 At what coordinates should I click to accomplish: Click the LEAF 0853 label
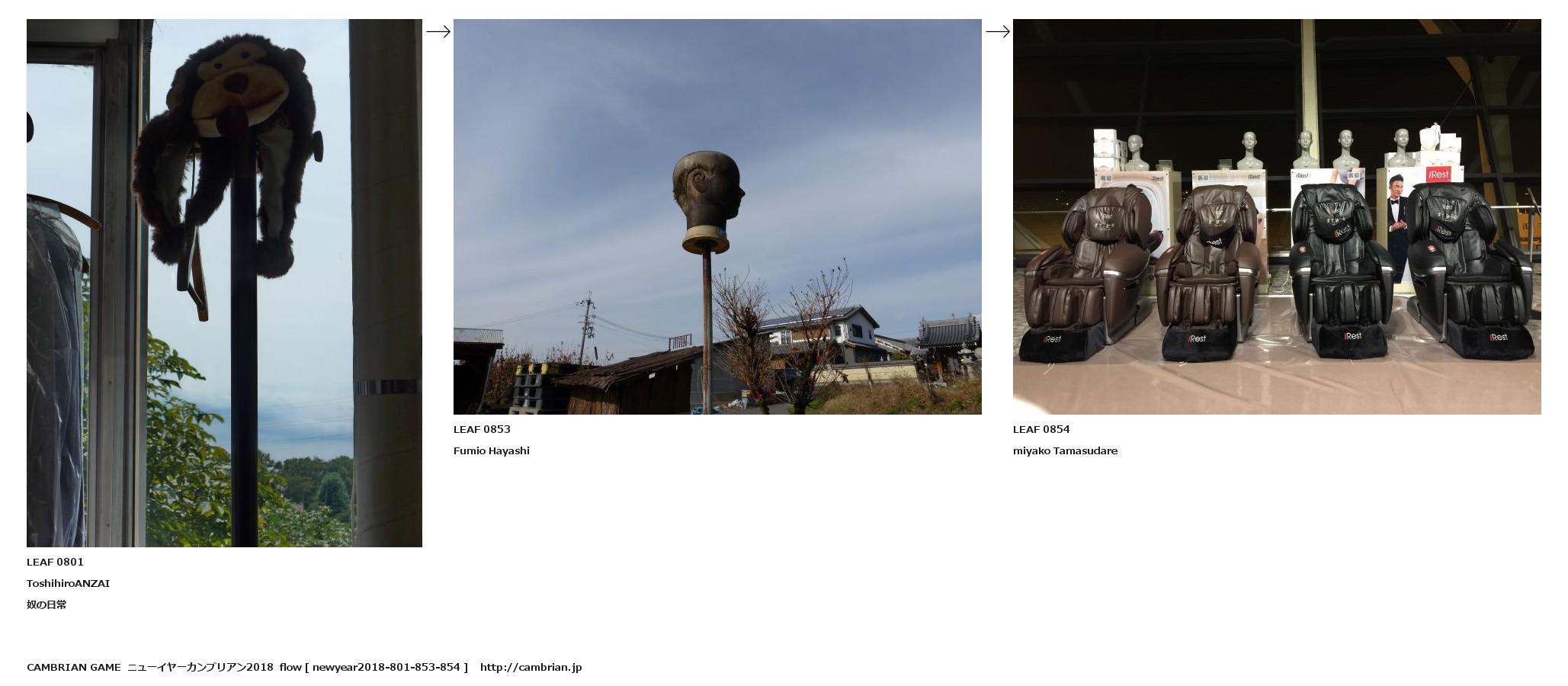(482, 429)
